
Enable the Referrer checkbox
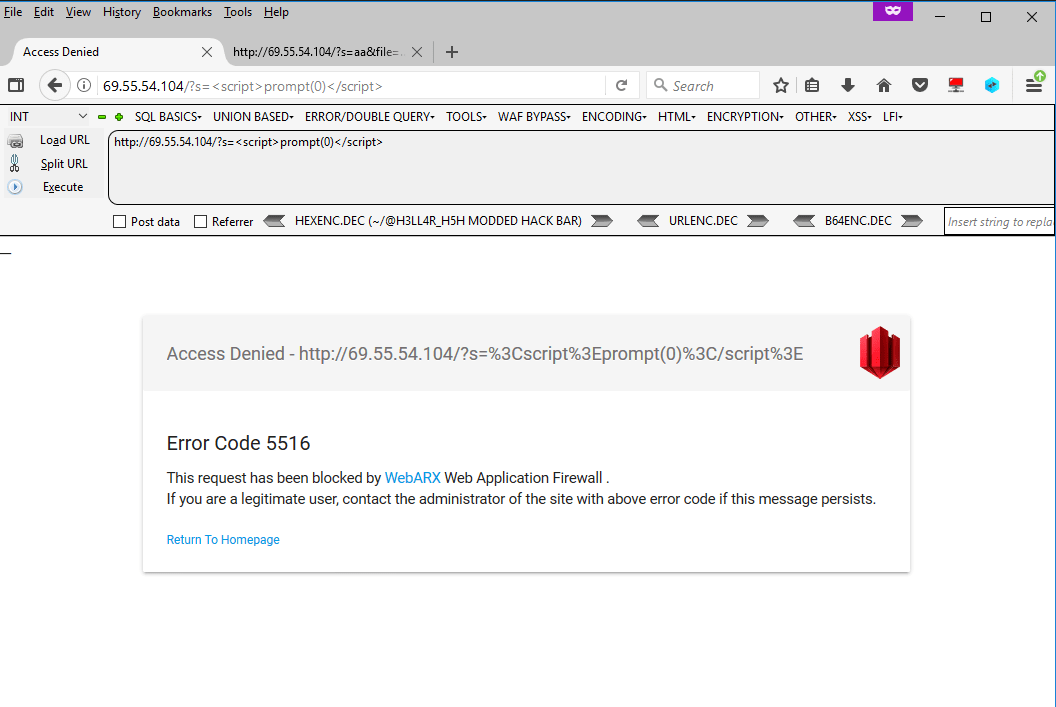pyautogui.click(x=201, y=222)
